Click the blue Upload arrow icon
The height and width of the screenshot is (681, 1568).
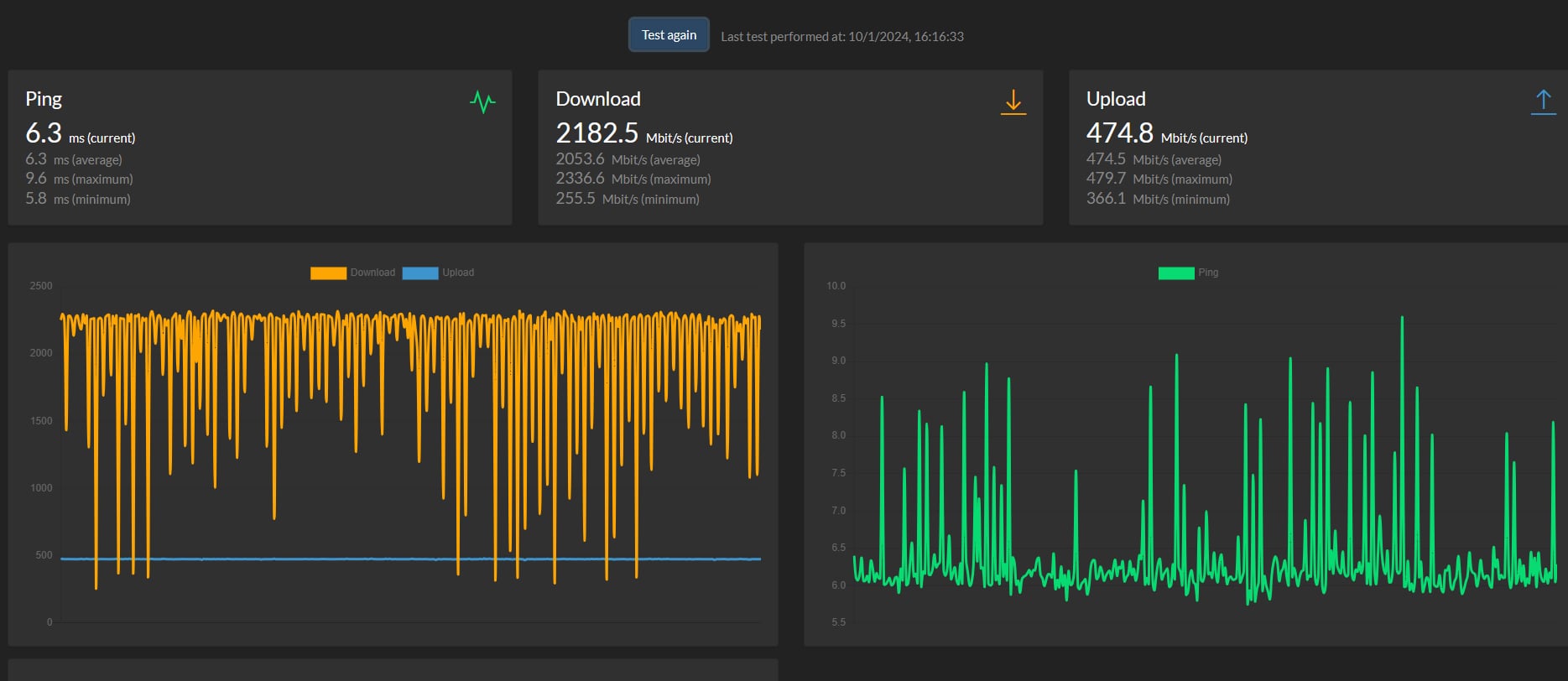[1542, 102]
